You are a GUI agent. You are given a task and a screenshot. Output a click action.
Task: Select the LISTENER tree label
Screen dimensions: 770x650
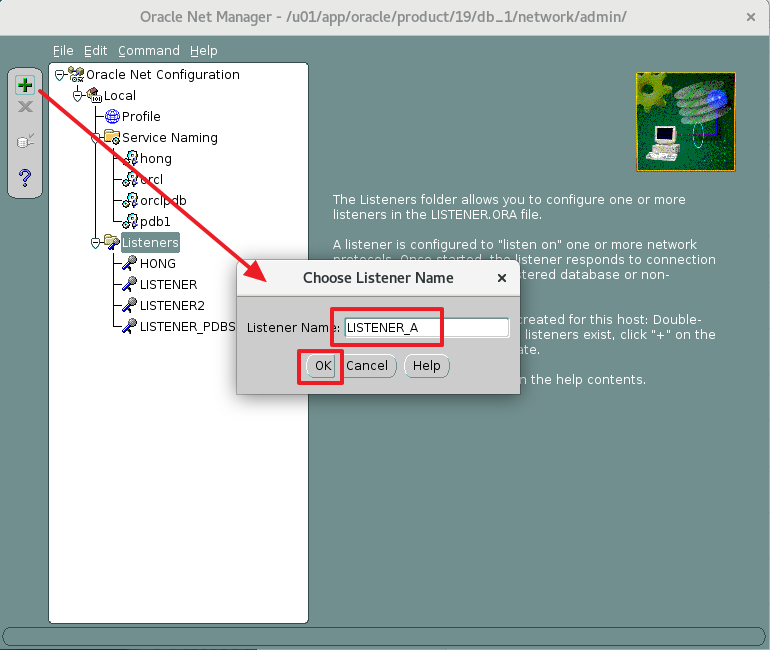coord(168,285)
